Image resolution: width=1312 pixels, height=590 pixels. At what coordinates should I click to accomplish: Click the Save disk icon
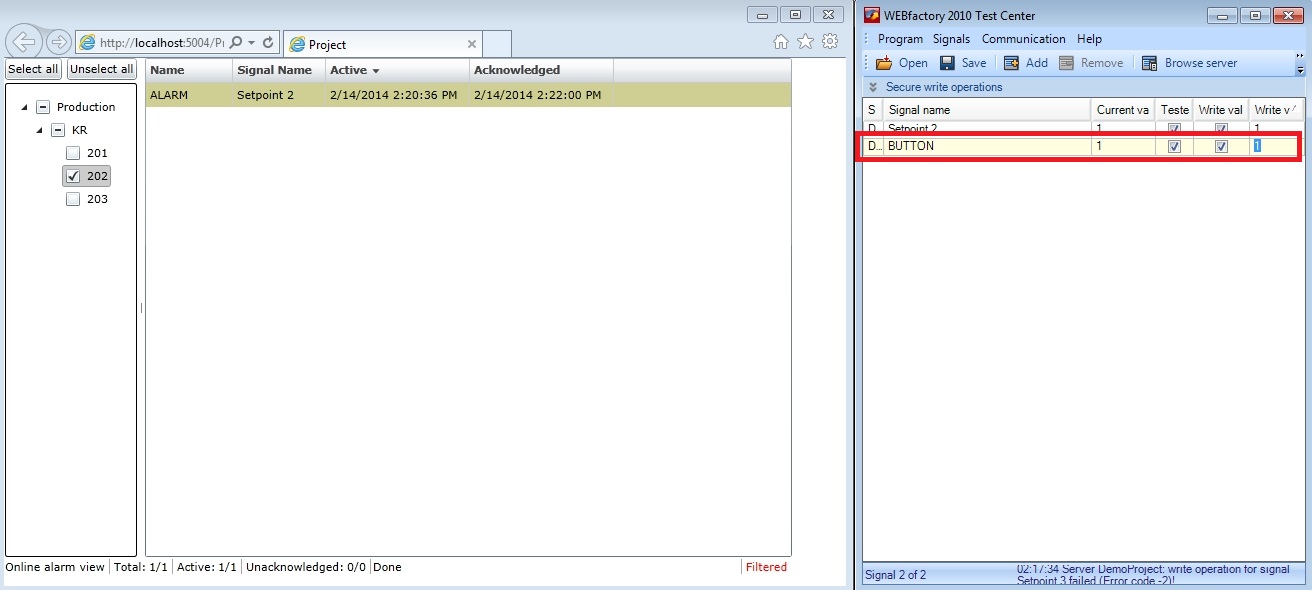click(947, 63)
